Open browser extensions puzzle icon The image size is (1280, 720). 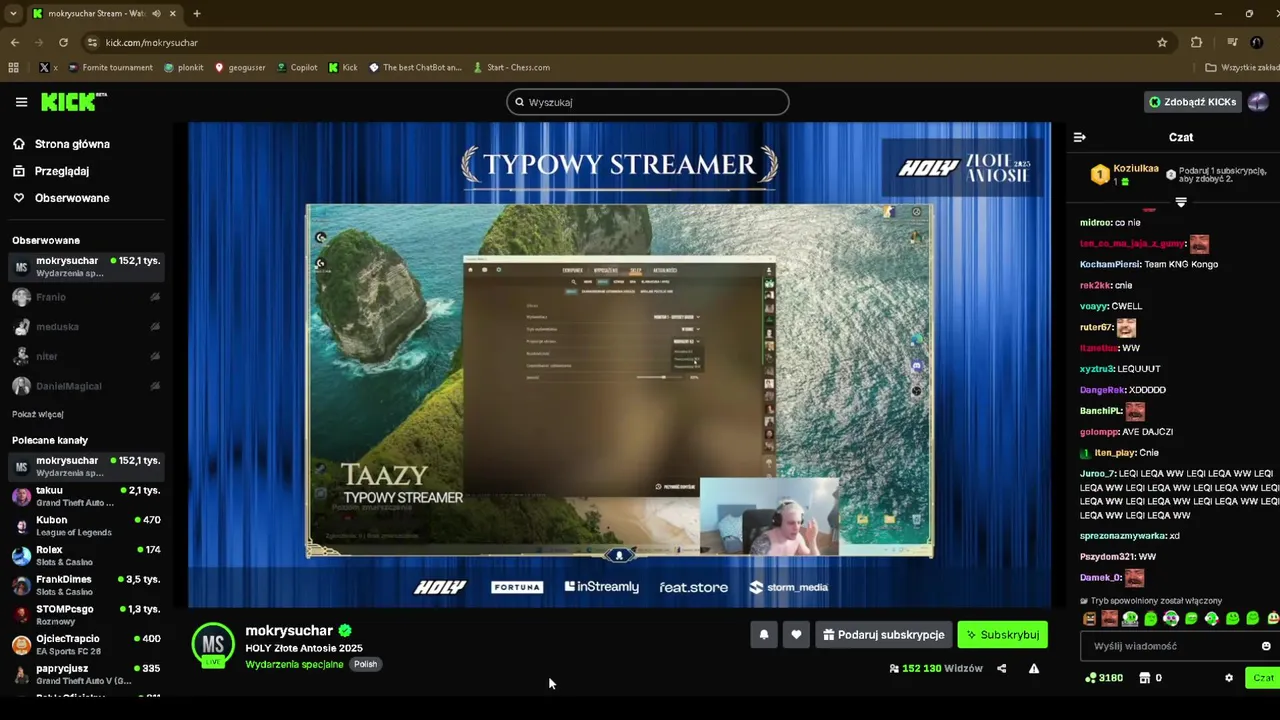(1196, 42)
